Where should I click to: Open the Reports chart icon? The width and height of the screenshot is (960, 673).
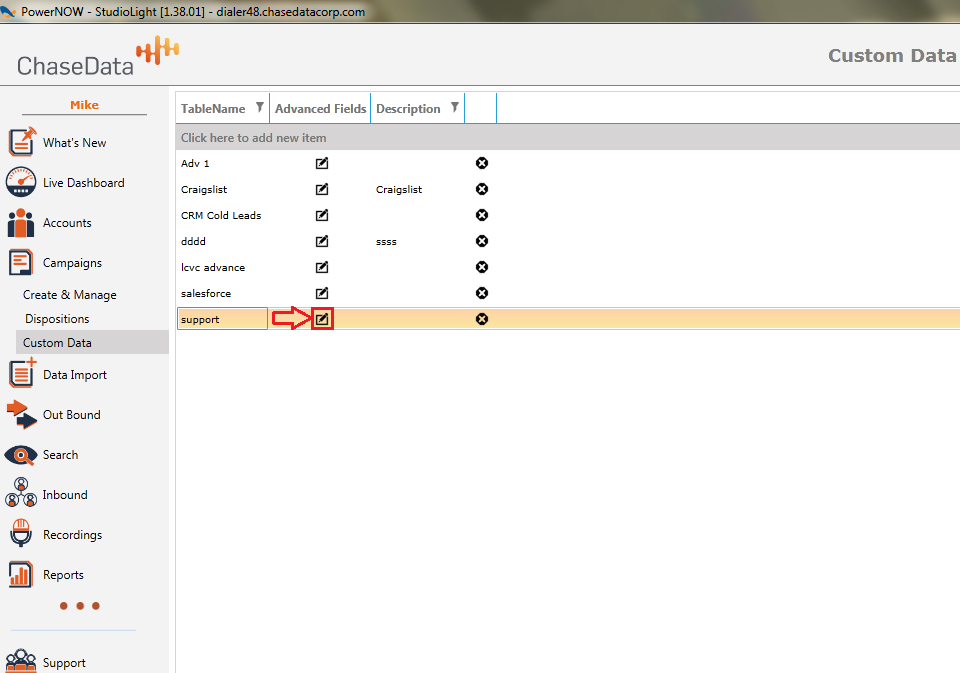pyautogui.click(x=21, y=574)
